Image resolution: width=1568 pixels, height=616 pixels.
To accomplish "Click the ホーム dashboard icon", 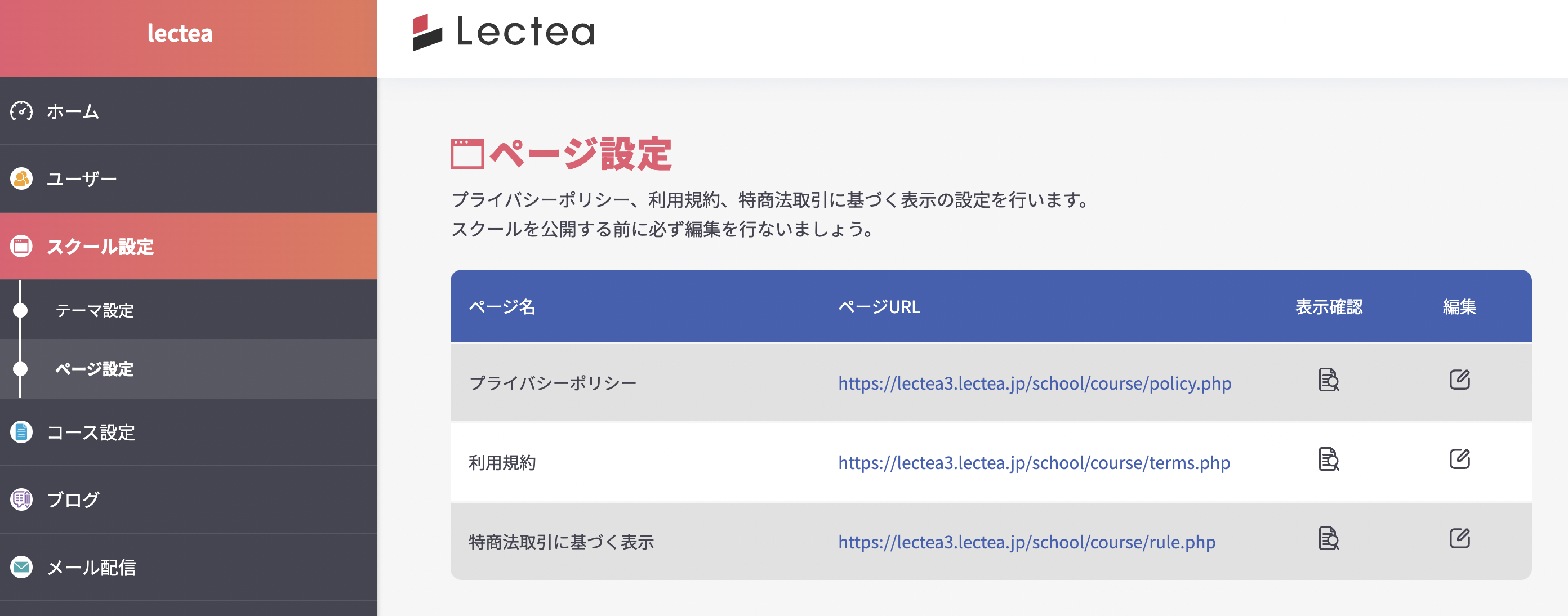I will click(x=21, y=111).
